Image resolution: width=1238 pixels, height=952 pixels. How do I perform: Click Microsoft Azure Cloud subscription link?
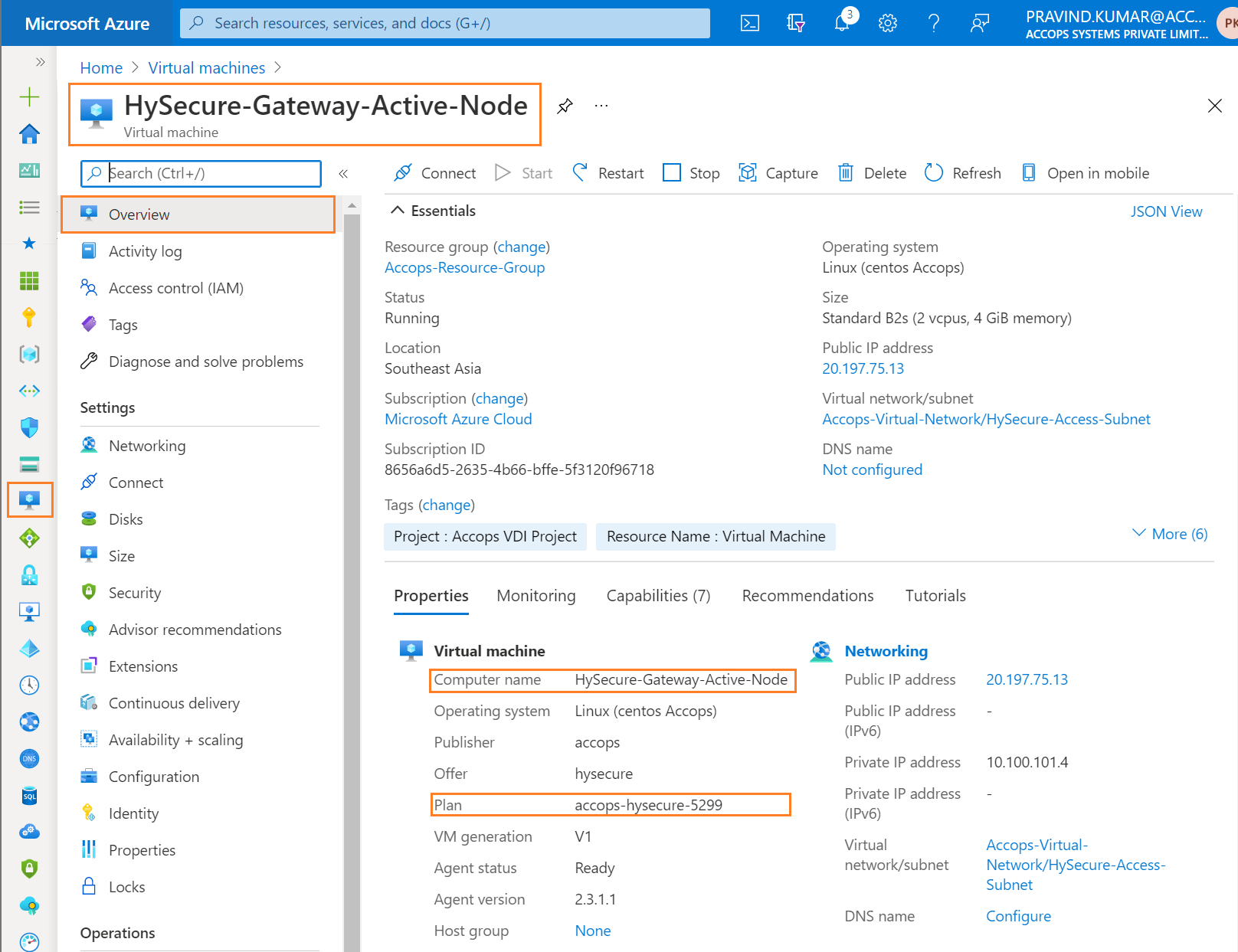[458, 419]
